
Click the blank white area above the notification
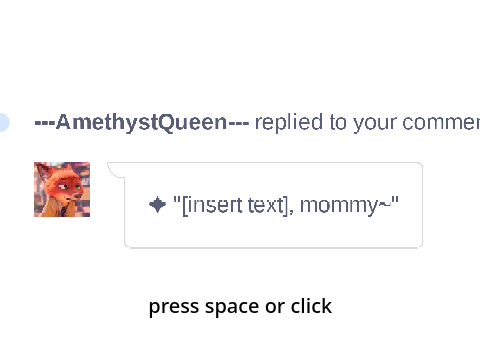[x=240, y=50]
